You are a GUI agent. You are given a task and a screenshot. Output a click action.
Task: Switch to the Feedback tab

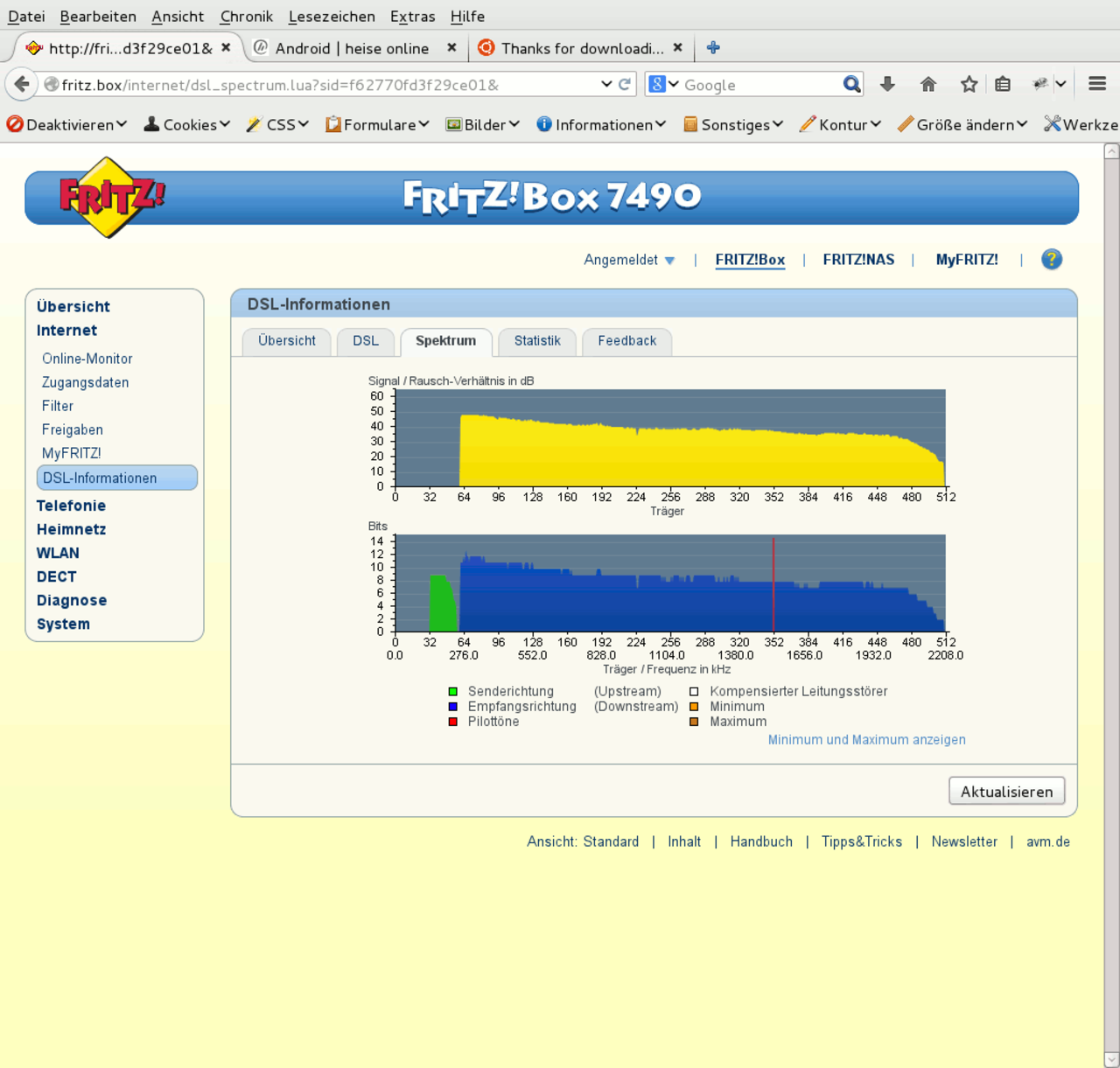pos(627,341)
